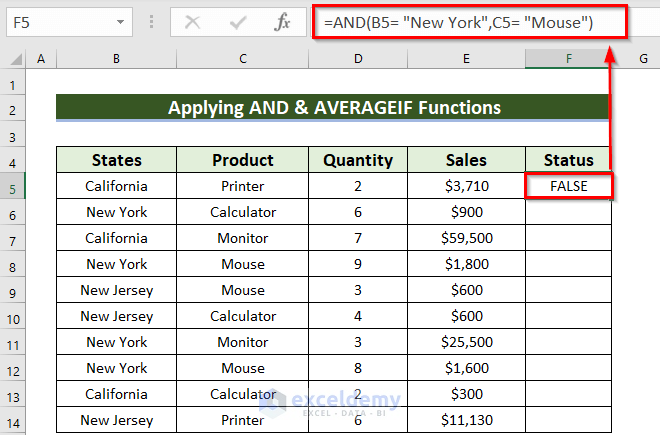Click the New Jersey cell in row 14
This screenshot has height=435, width=660.
[117, 420]
